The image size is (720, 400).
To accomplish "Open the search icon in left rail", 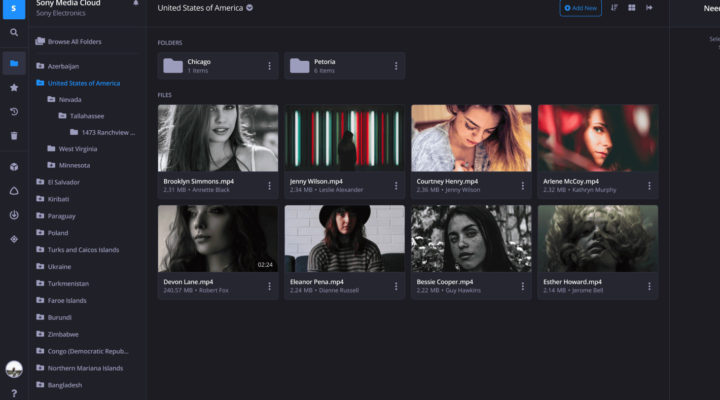I will (14, 33).
